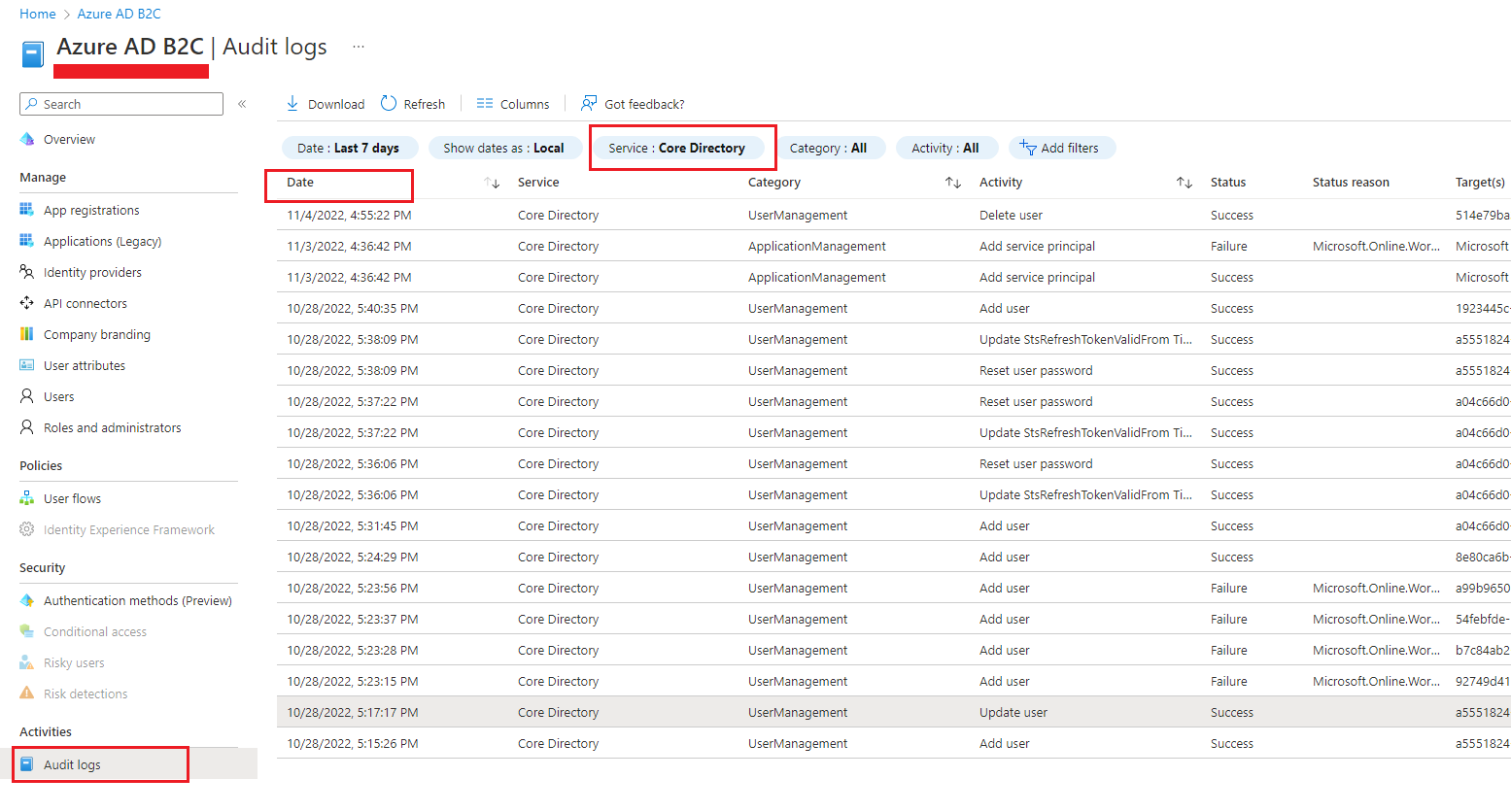Select 11/3/2022 Failure status cell
The image size is (1511, 812).
tap(1229, 246)
